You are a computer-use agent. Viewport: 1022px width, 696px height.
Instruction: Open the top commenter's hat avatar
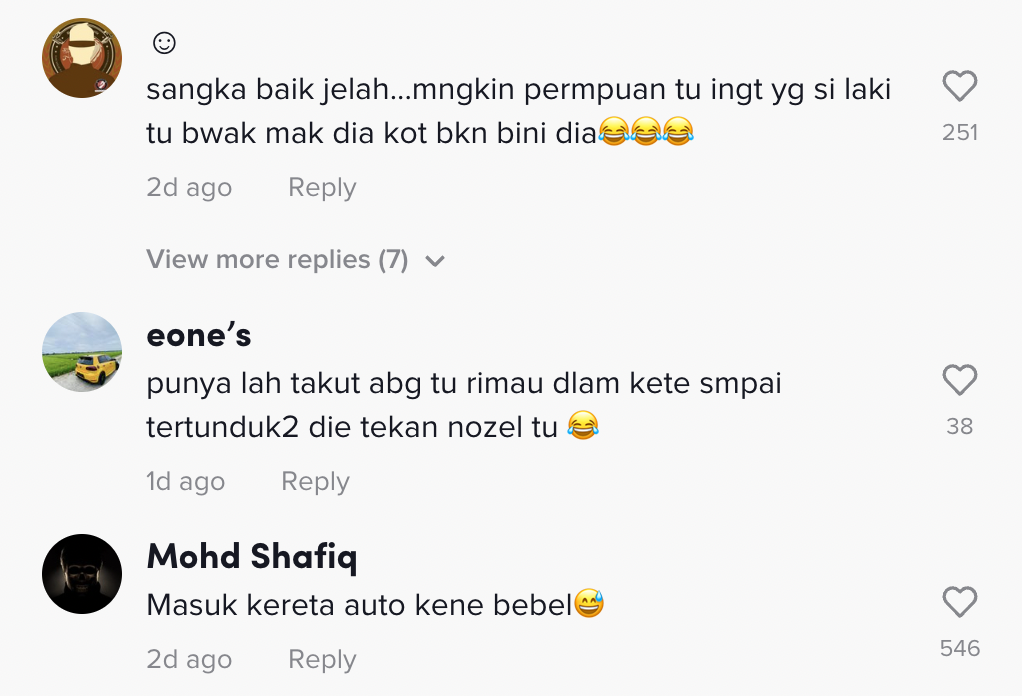tap(82, 58)
